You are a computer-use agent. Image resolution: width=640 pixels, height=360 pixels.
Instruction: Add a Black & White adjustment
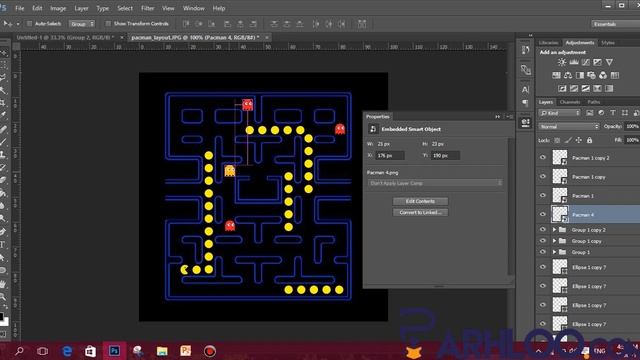coord(580,75)
